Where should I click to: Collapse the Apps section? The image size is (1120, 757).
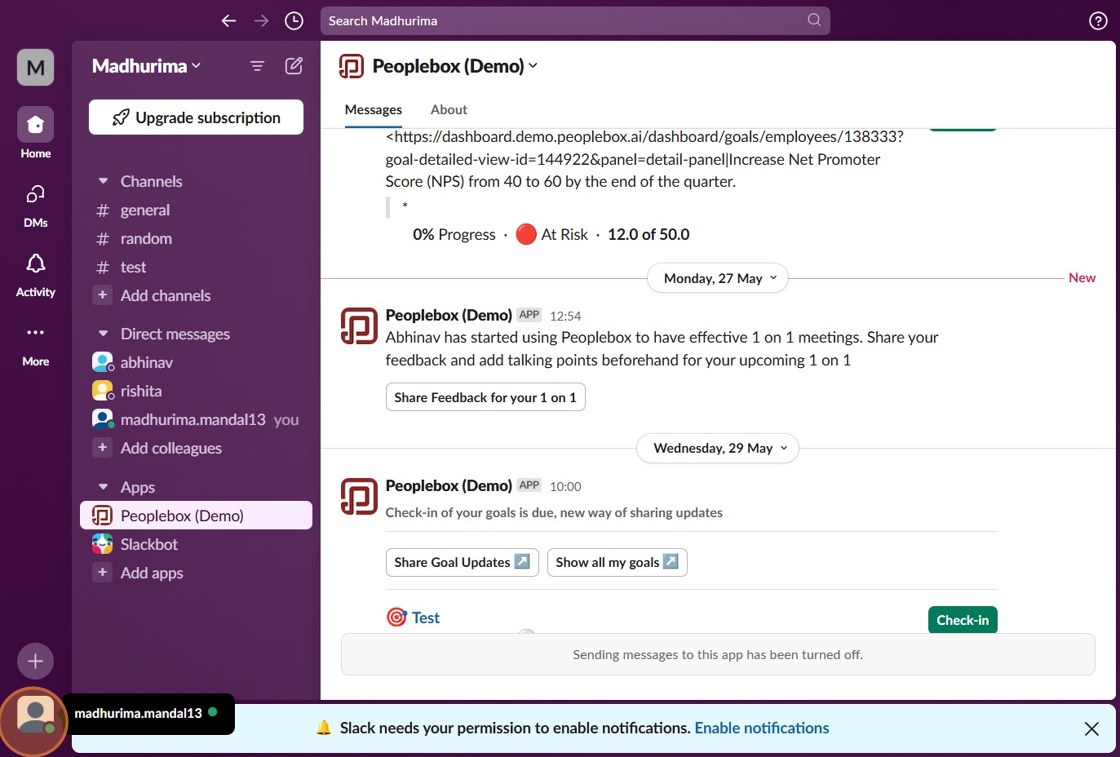[x=103, y=487]
